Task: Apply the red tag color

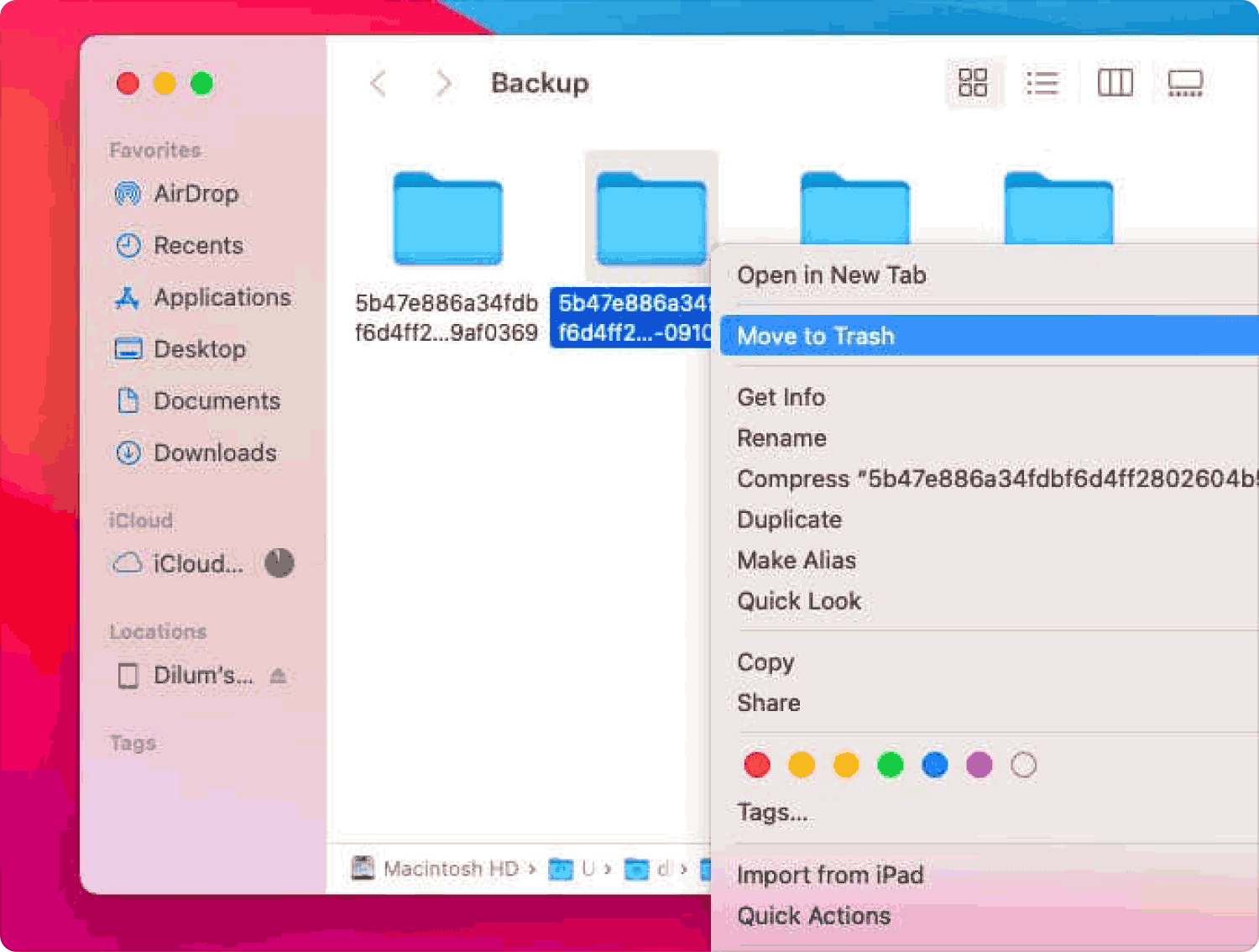Action: tap(757, 765)
